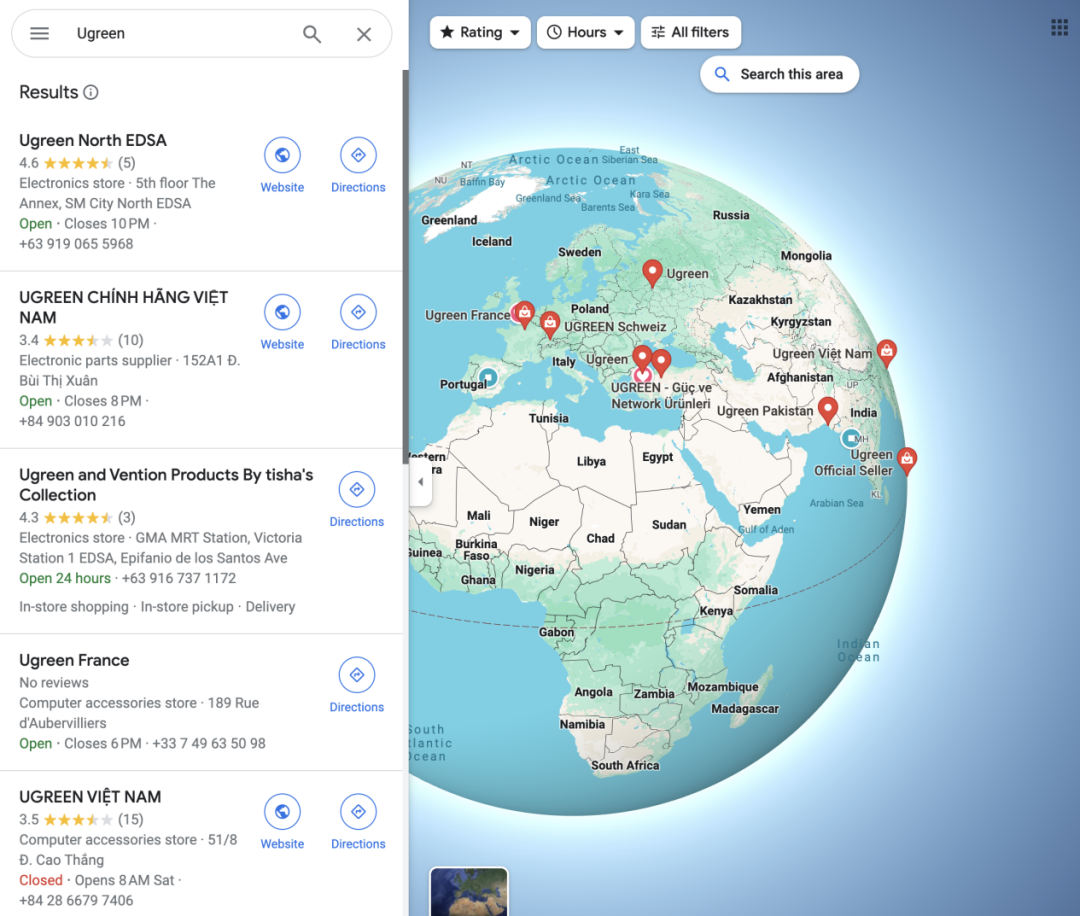Clear the Ugreen search with X
The width and height of the screenshot is (1080, 916).
tap(364, 34)
